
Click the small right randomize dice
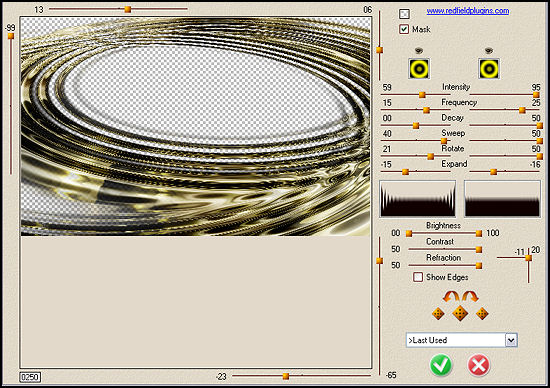(x=482, y=313)
